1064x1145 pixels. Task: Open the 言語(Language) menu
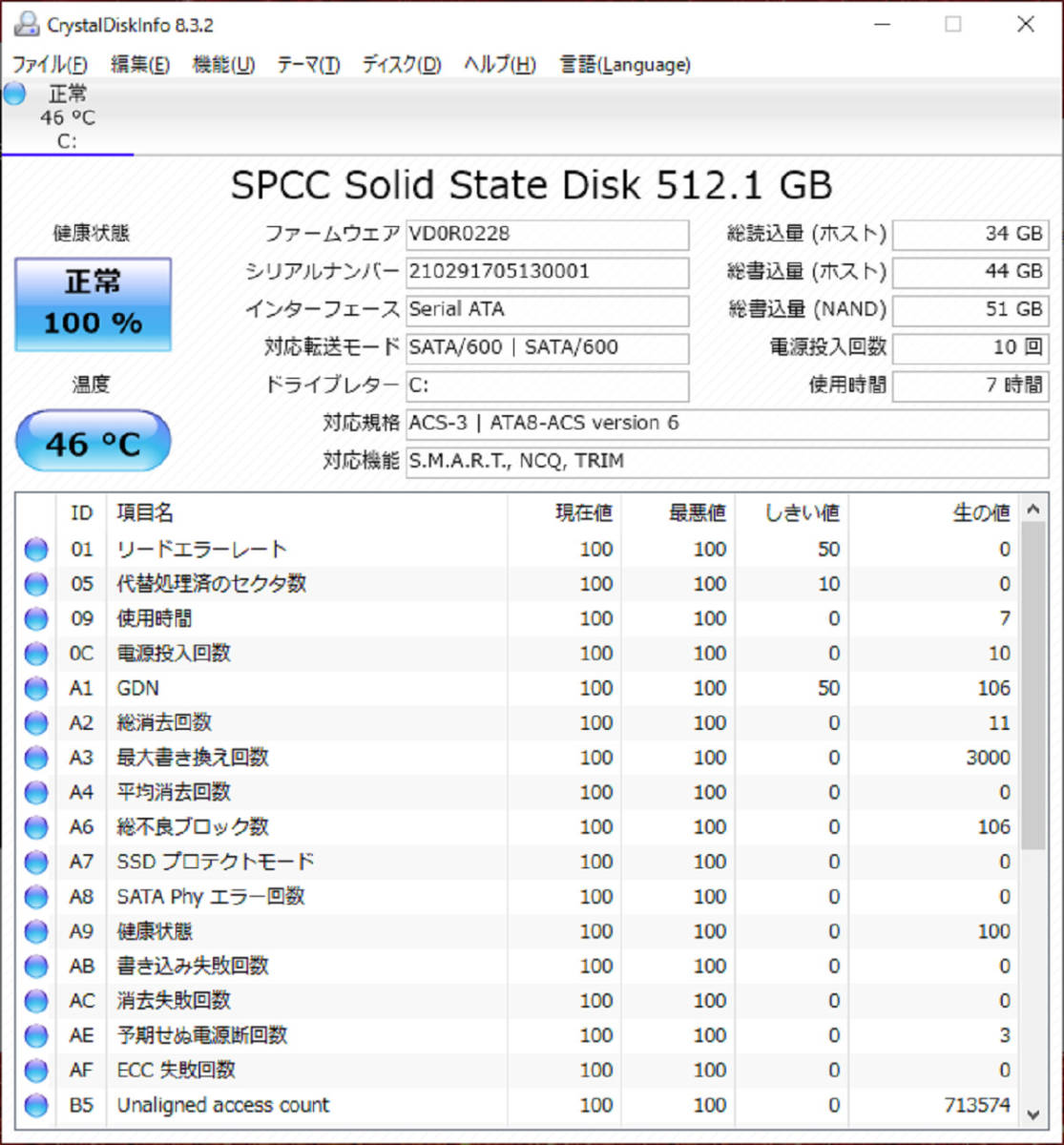[x=625, y=65]
